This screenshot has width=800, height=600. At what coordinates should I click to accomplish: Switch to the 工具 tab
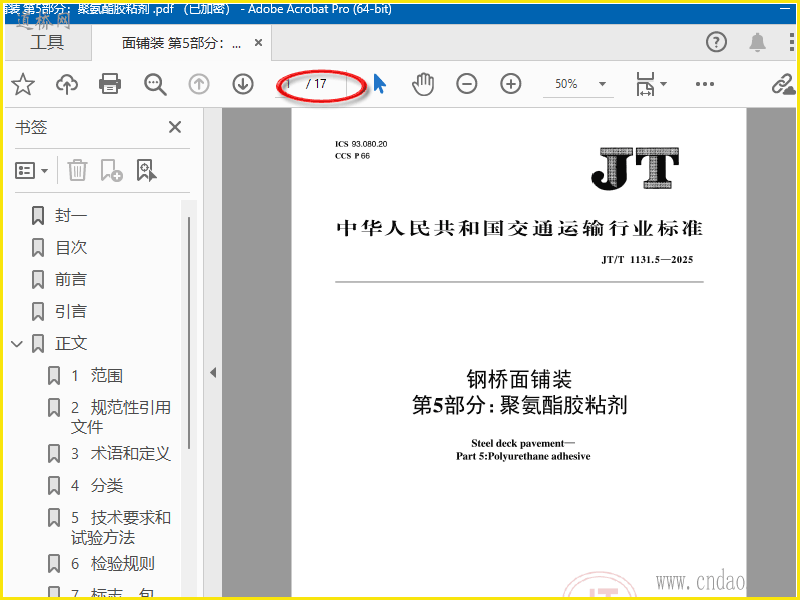point(47,42)
